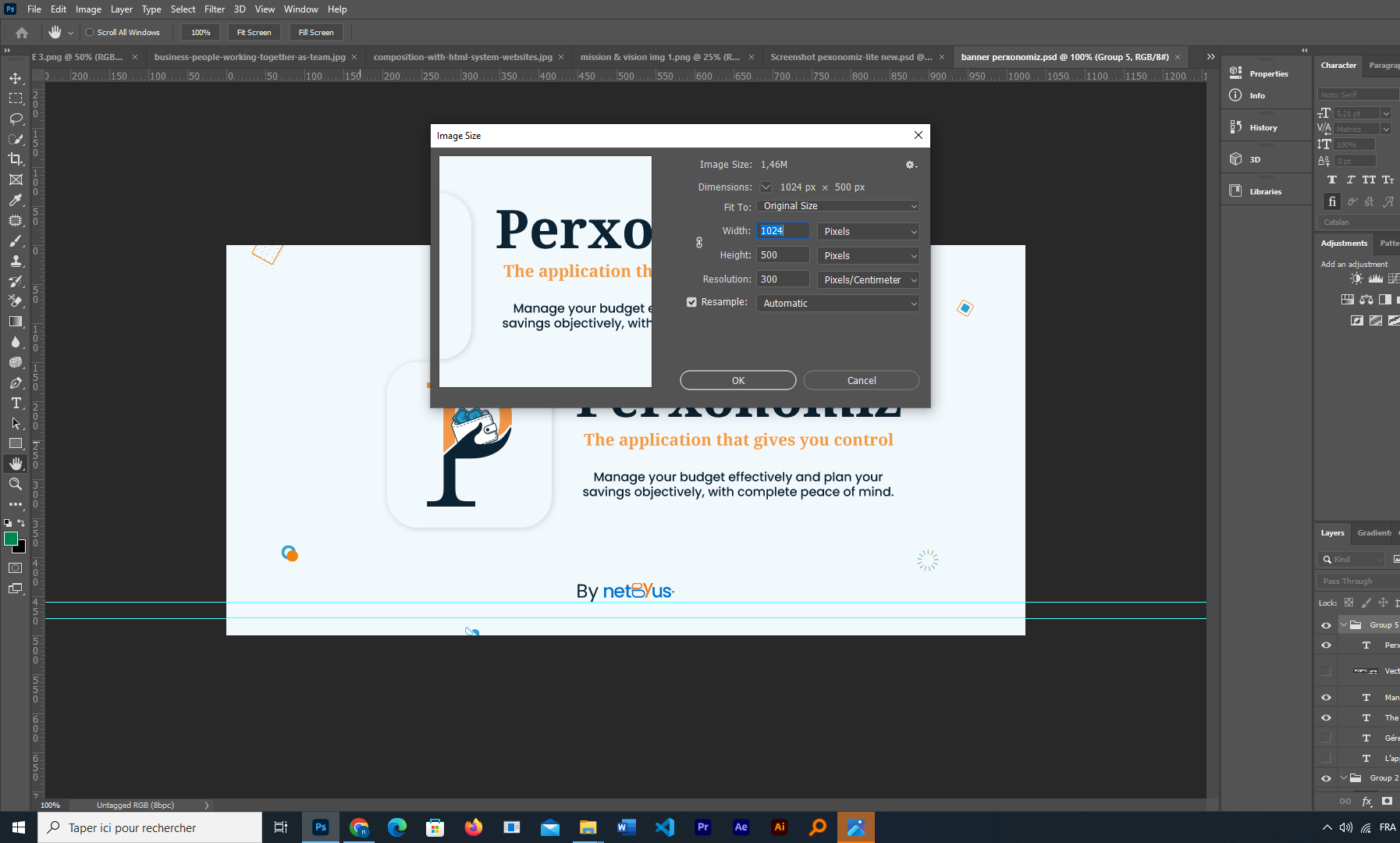Viewport: 1400px width, 843px height.
Task: Toggle the constrain proportions link icon
Action: click(699, 243)
